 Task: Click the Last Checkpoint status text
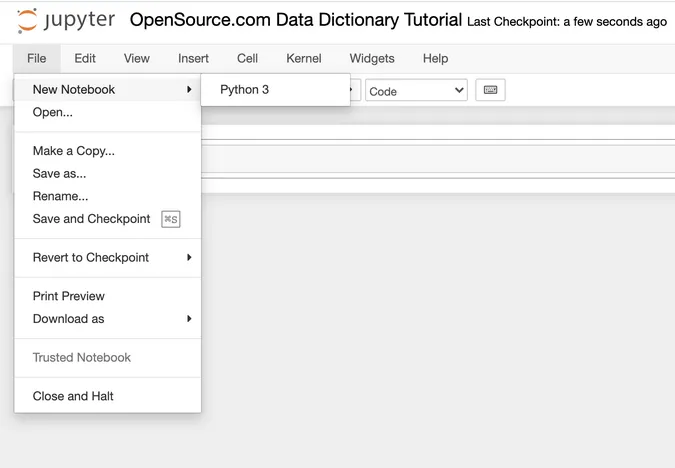pos(567,22)
